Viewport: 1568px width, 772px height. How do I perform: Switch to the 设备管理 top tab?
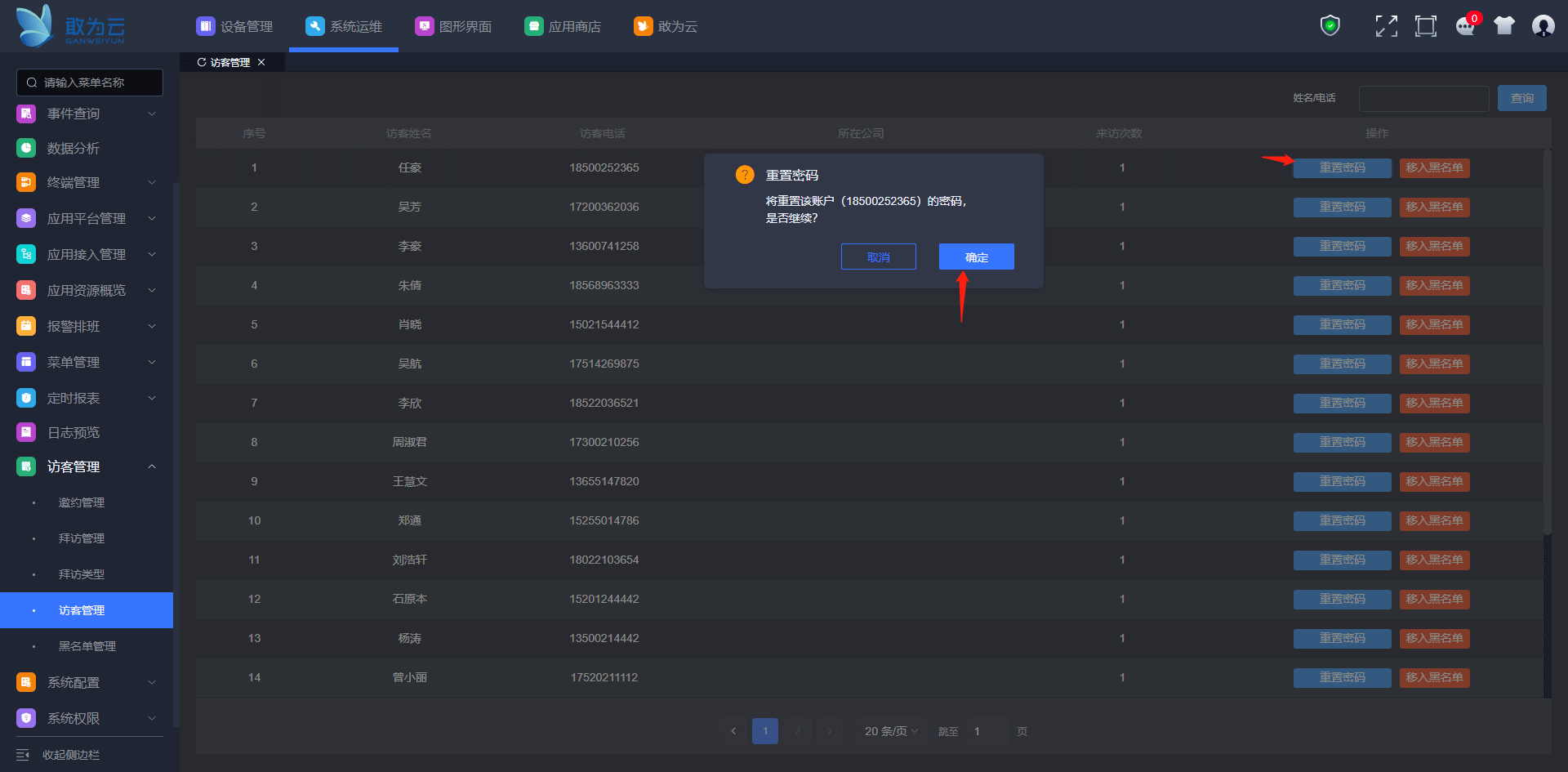(234, 26)
